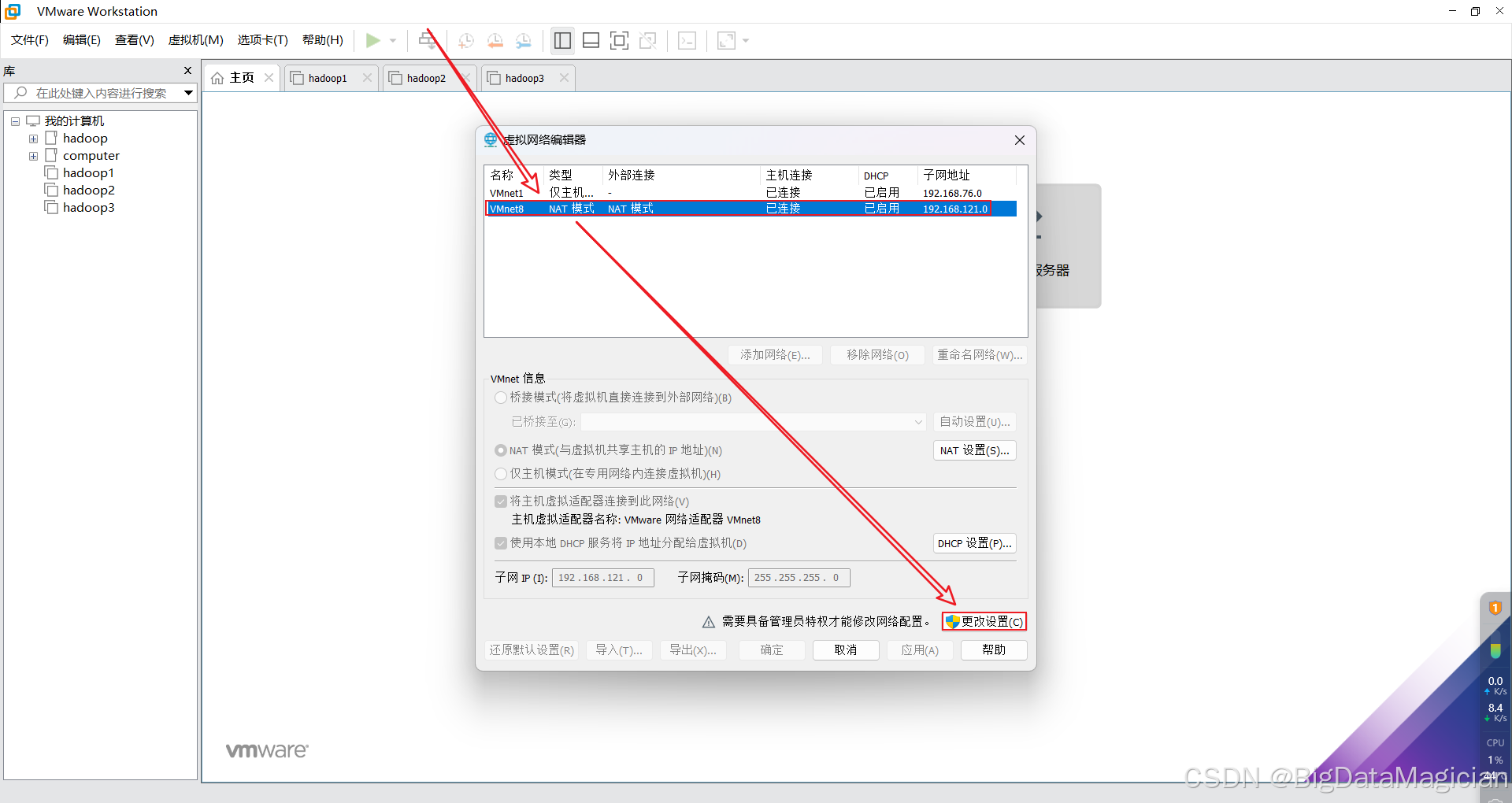Click the console view toolbar icon
Image resolution: width=1512 pixels, height=803 pixels.
coord(687,40)
